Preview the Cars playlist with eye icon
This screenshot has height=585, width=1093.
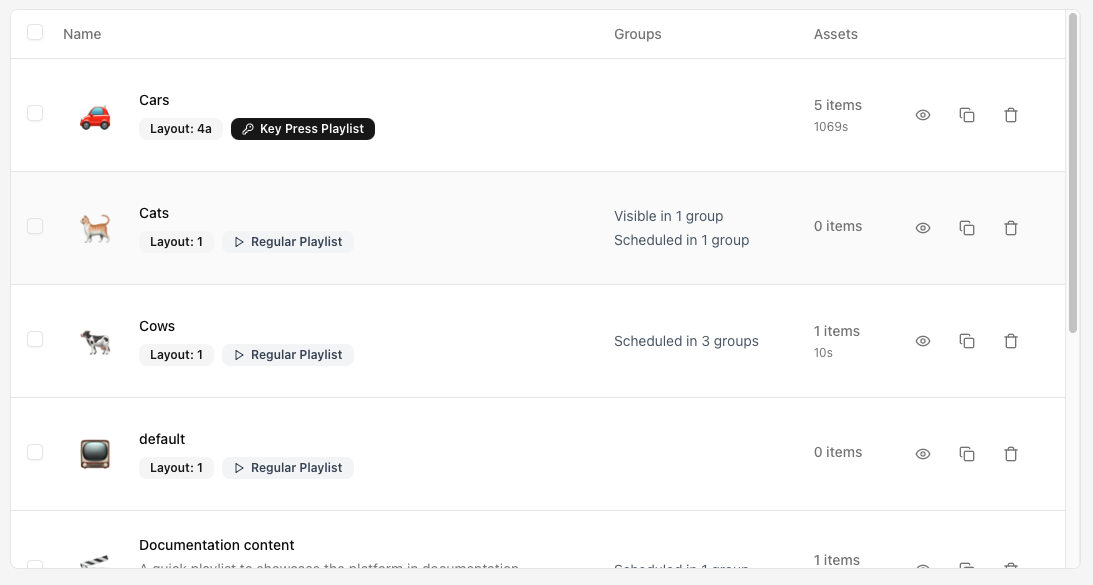(923, 115)
